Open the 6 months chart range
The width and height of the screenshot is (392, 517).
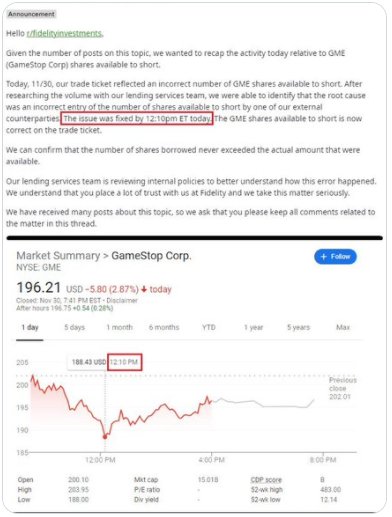click(x=164, y=327)
